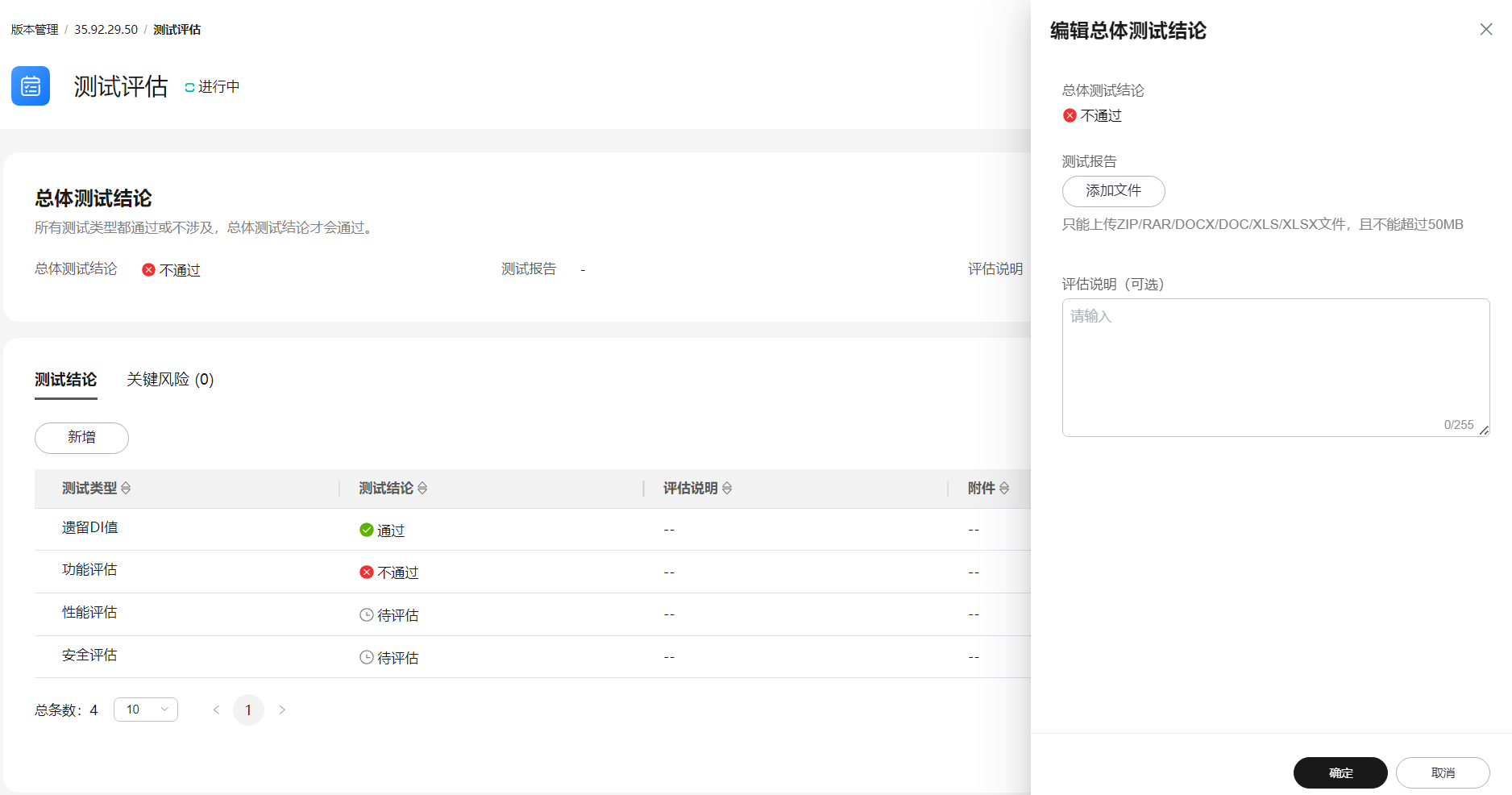Open the page size dropdown showing 10

coord(146,710)
